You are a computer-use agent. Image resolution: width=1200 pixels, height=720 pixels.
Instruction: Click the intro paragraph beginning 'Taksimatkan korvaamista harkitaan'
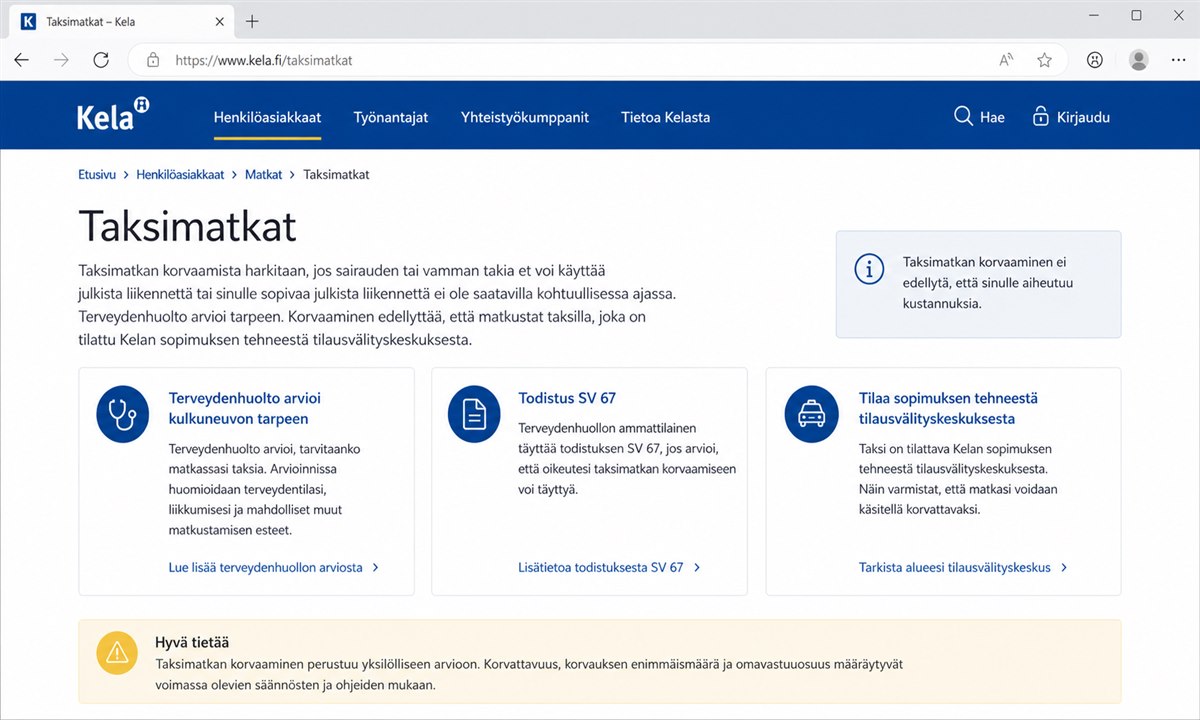tap(378, 305)
